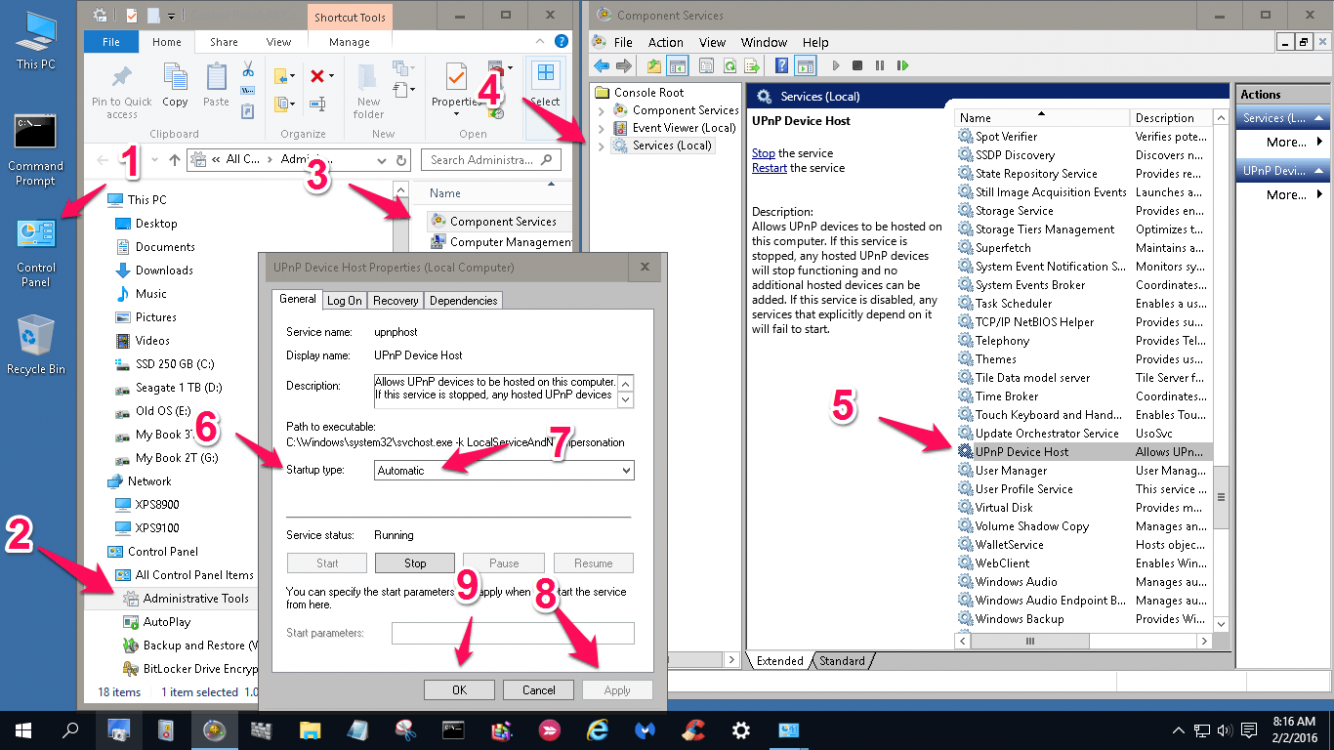Click services list vertical scrollbar
Screen dimensions: 1334x750
(1221, 497)
